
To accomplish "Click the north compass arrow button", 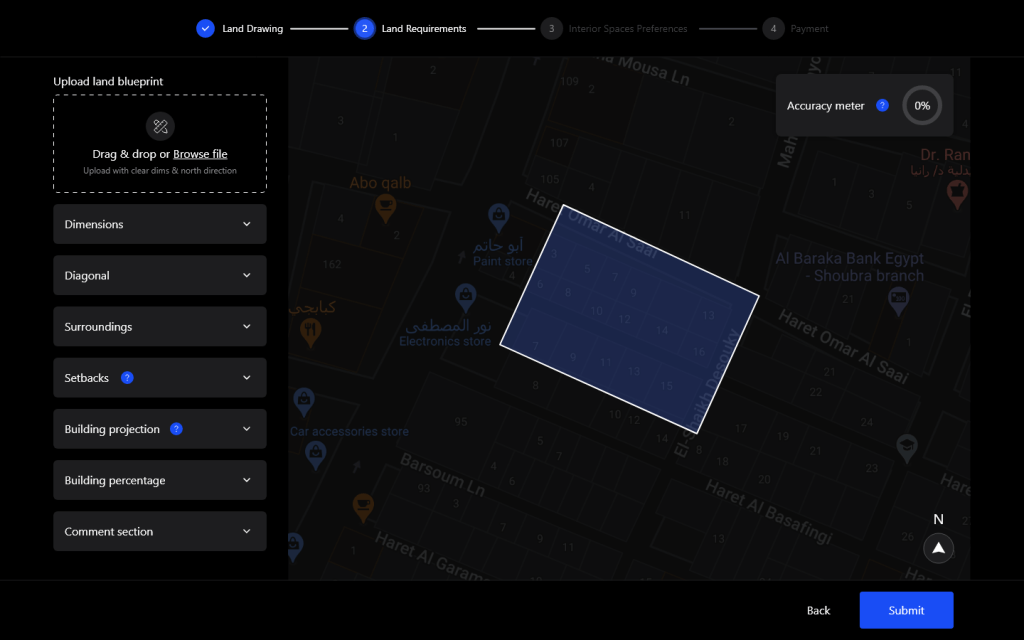I will 938,548.
